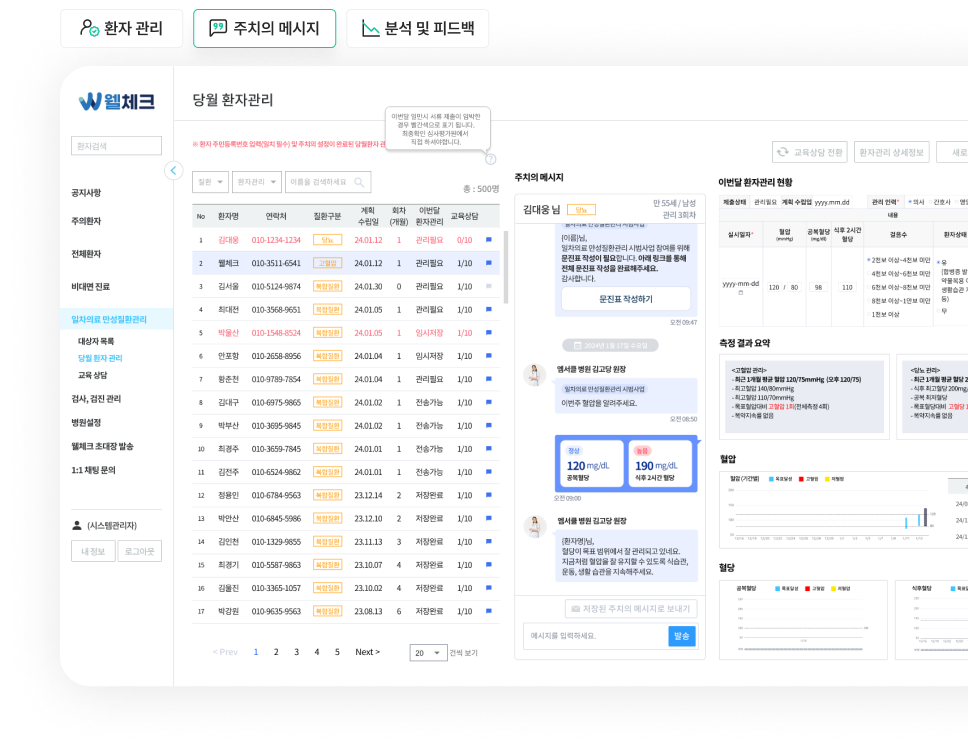Image resolution: width=968 pixels, height=751 pixels.
Task: Click message flag icon in 박율산 row
Action: coord(489,333)
